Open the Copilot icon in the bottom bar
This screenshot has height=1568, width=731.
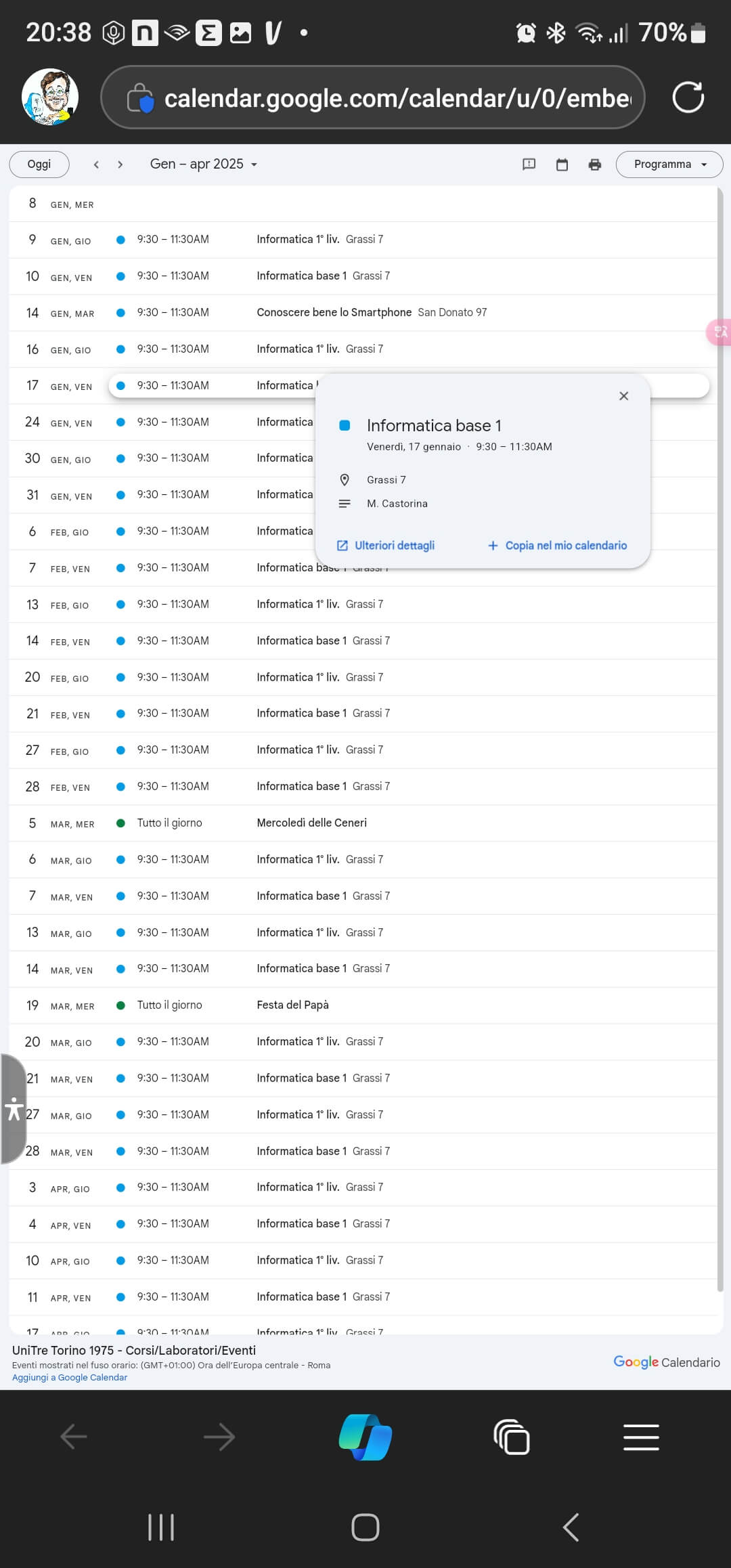(365, 1437)
